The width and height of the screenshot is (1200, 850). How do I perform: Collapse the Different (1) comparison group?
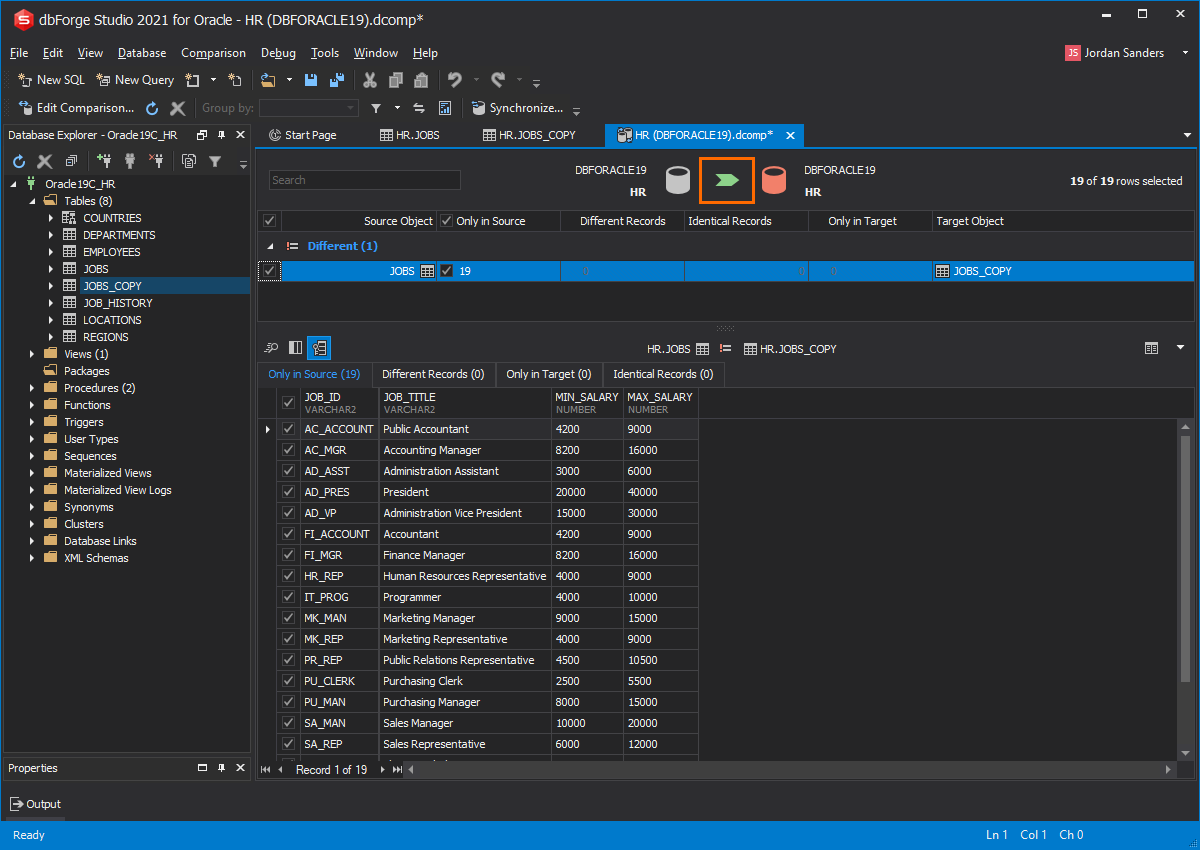(268, 245)
